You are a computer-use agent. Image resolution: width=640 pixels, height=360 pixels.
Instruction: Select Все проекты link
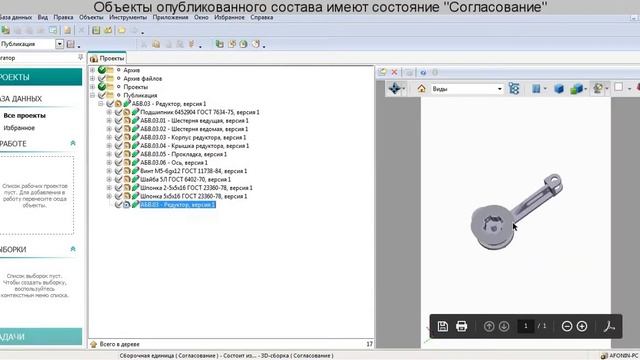click(x=24, y=116)
